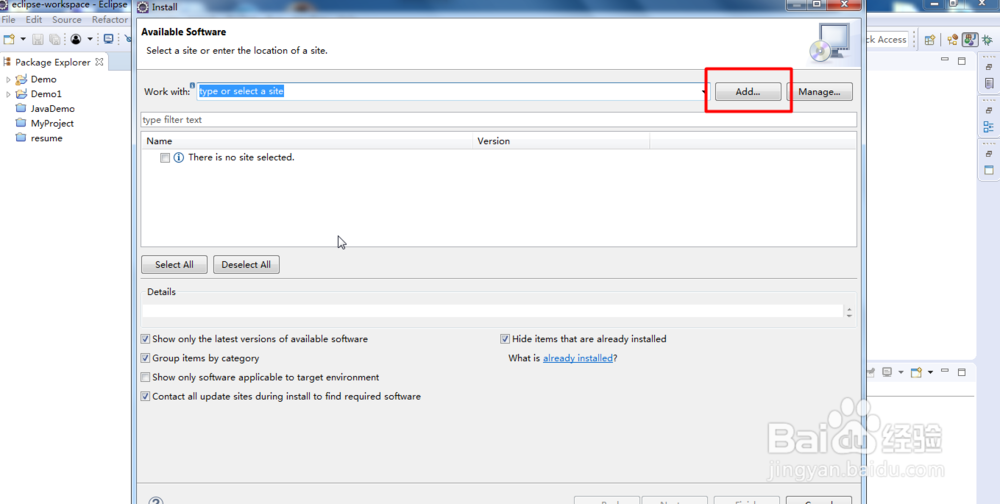Toggle Hide items that are already installed
The height and width of the screenshot is (504, 1000).
[505, 339]
